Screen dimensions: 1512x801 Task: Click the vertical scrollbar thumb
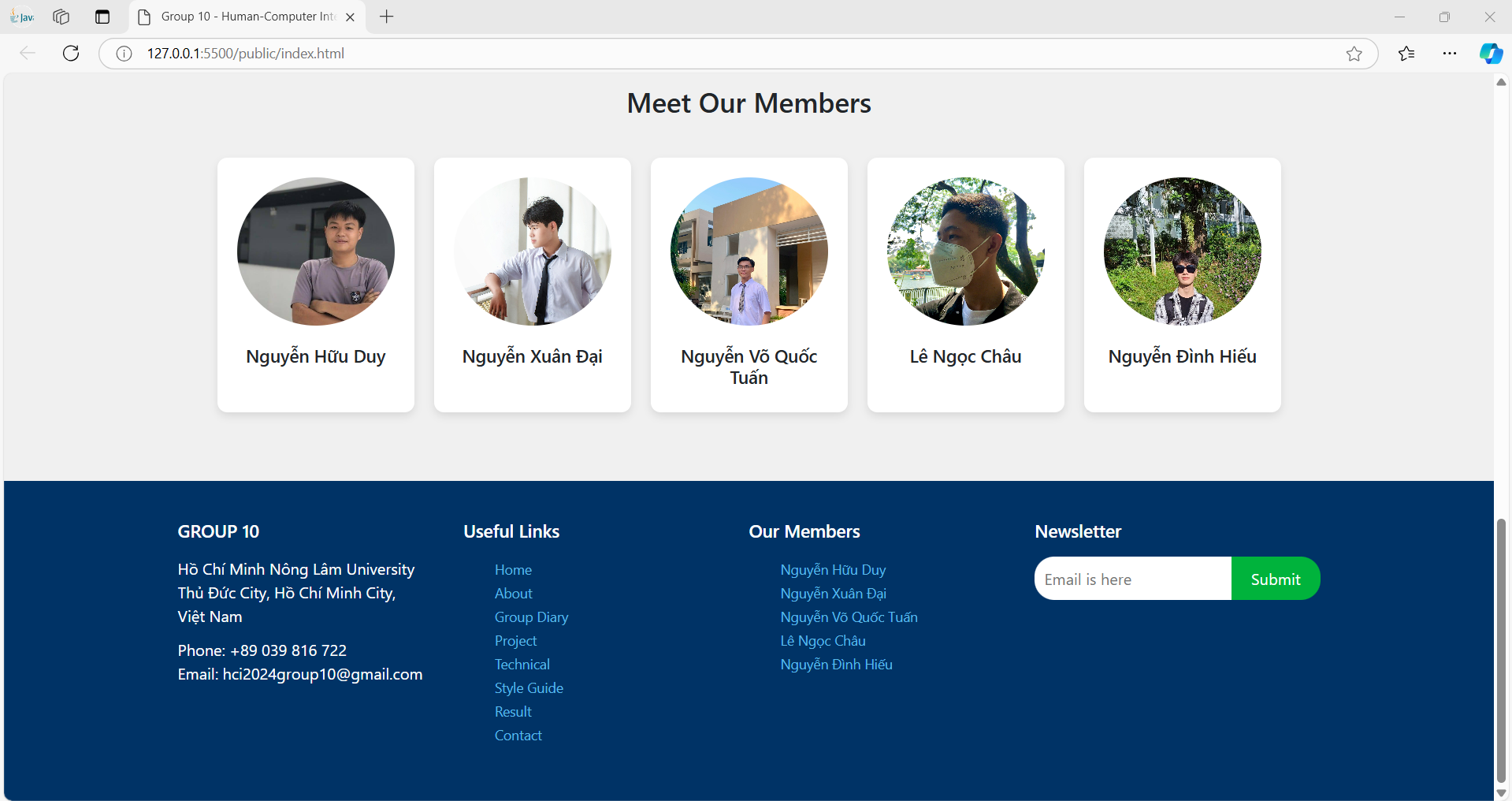tap(1502, 650)
